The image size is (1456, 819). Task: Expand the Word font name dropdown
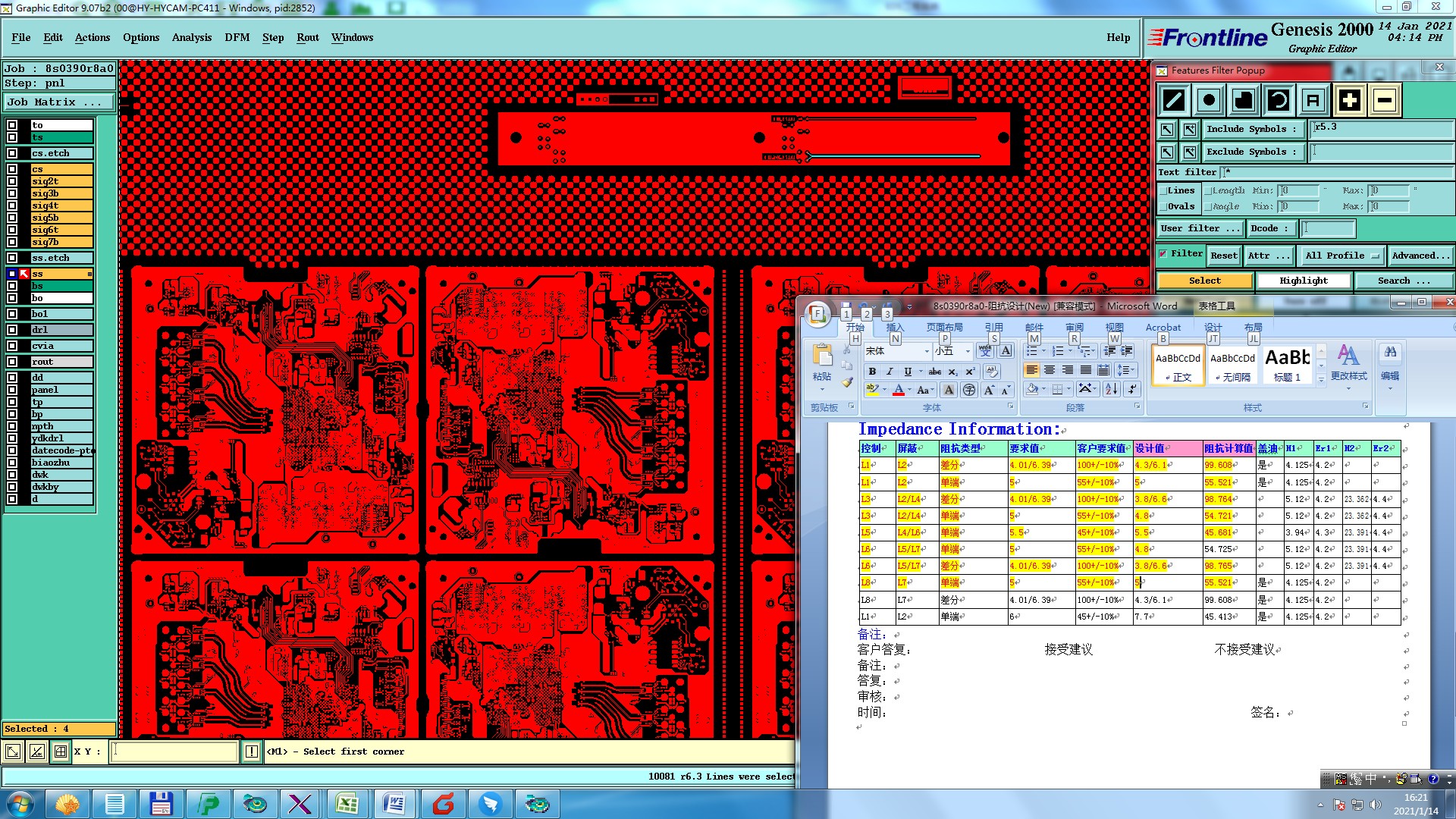click(x=927, y=351)
